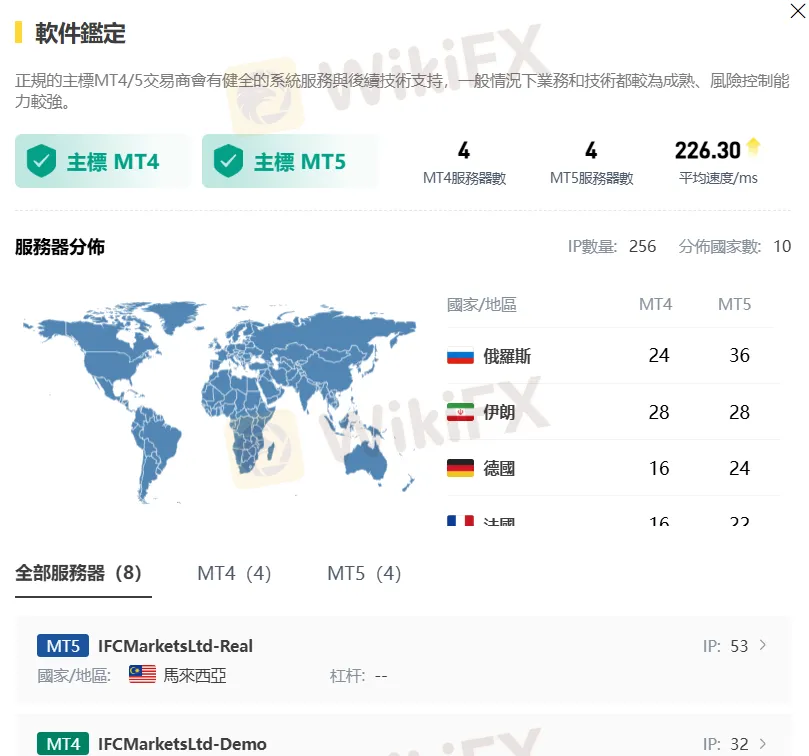
Task: Click the 主標 MT4 green shield badge
Action: click(103, 161)
